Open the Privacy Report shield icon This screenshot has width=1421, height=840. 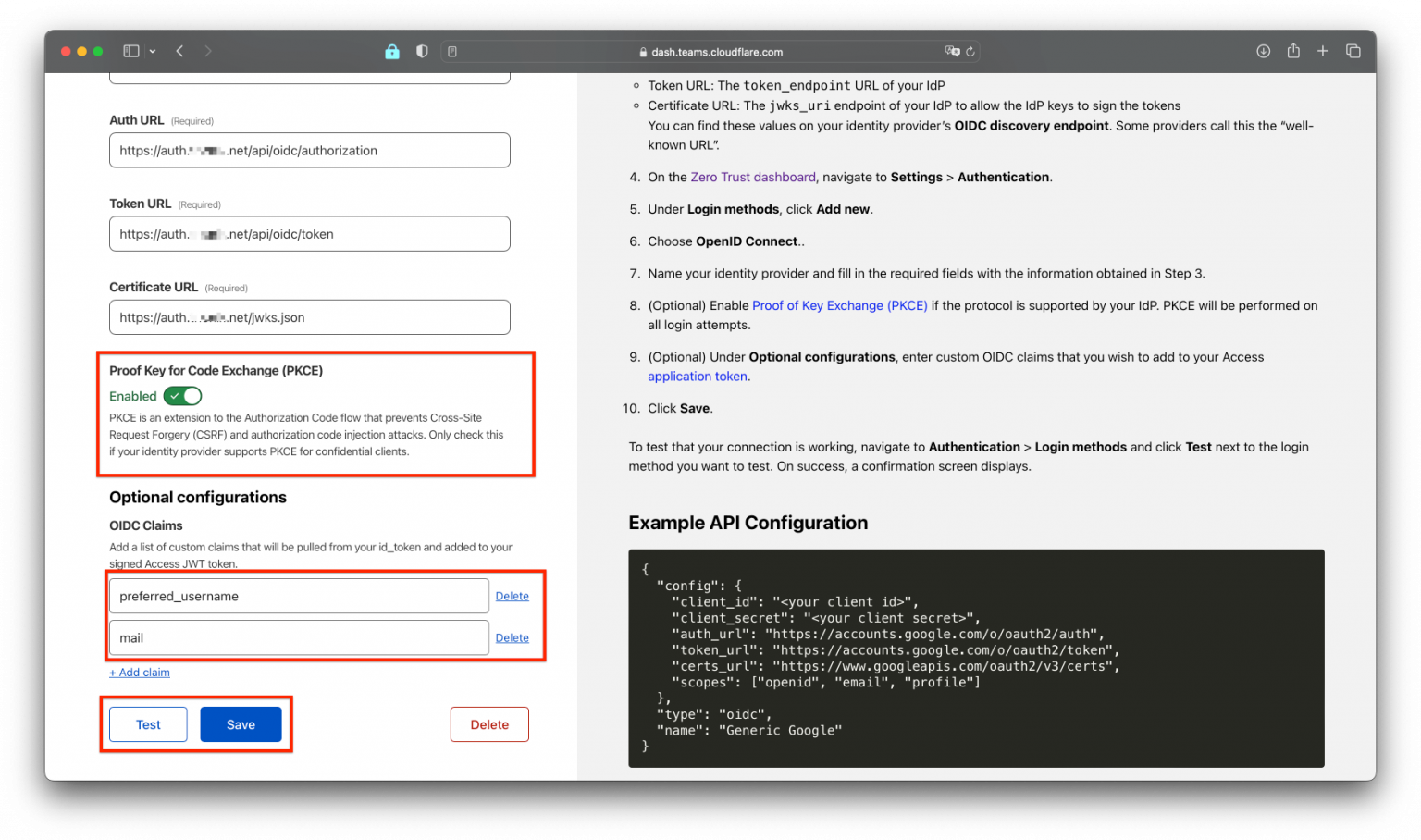tap(422, 51)
